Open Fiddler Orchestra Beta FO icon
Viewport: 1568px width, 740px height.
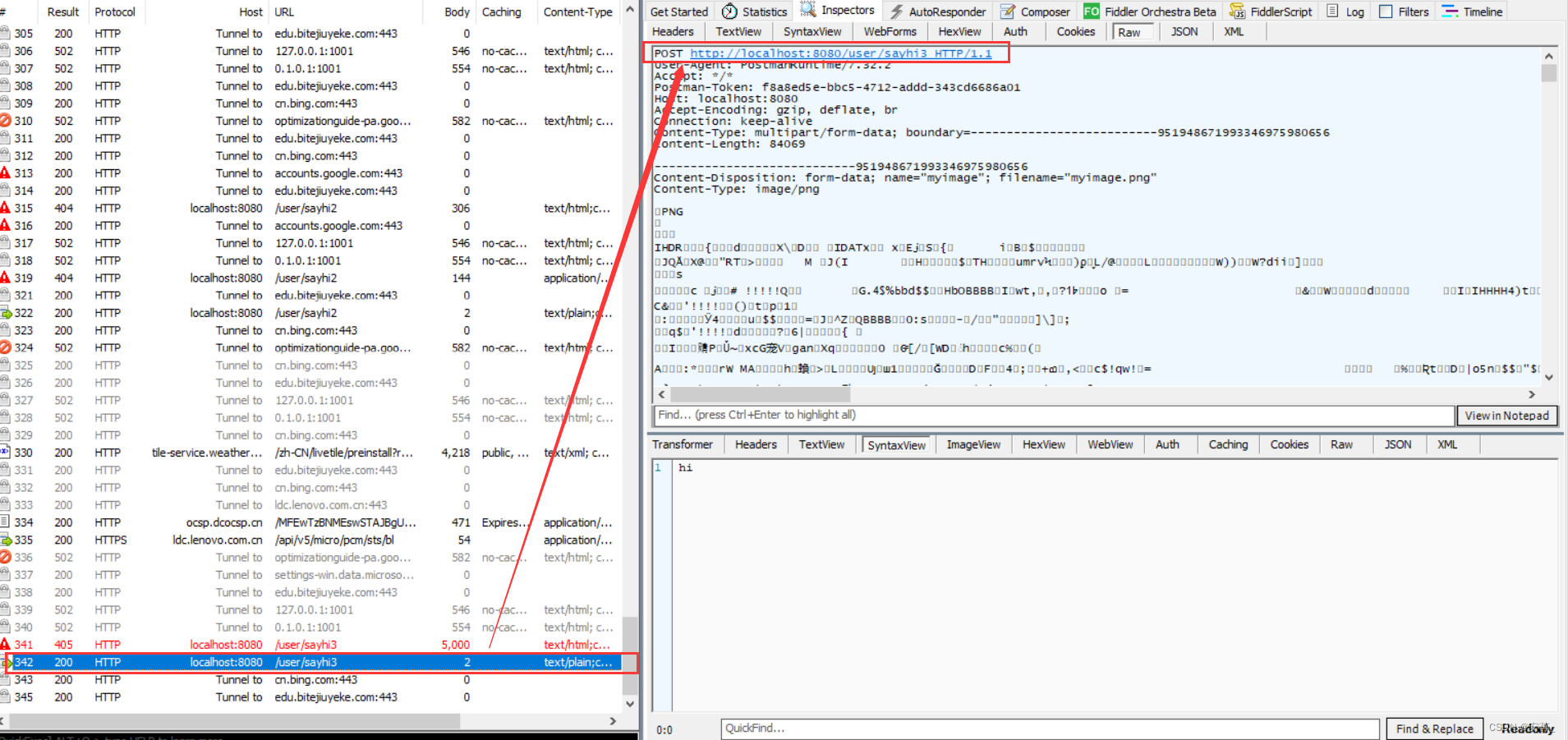(1092, 11)
